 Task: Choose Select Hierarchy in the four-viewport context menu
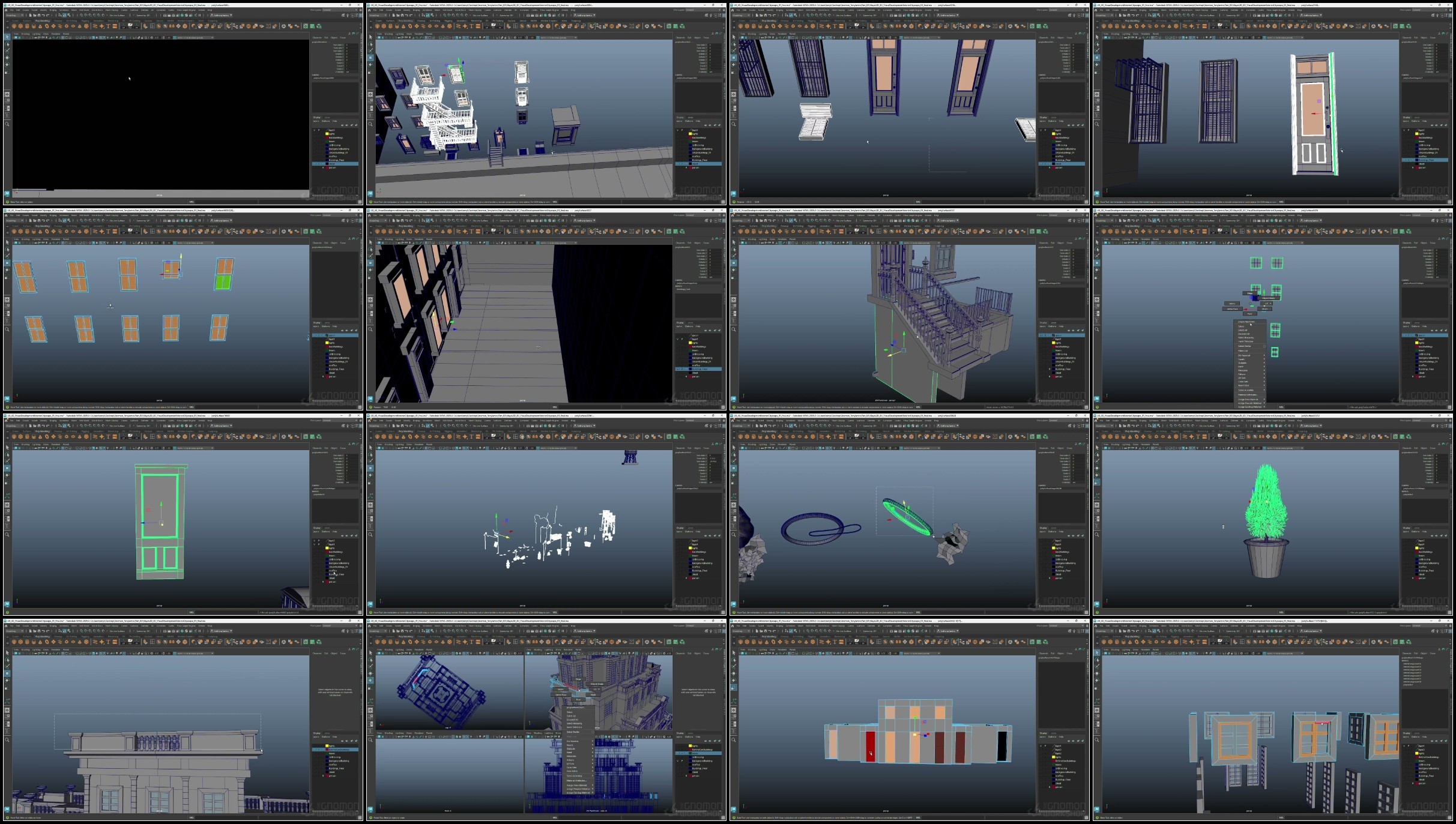pyautogui.click(x=574, y=723)
